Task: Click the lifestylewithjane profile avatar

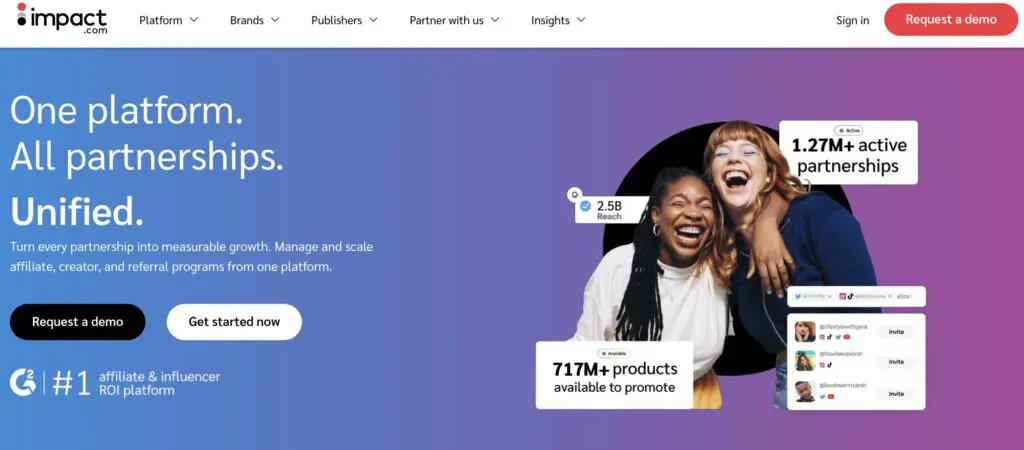Action: tap(805, 331)
